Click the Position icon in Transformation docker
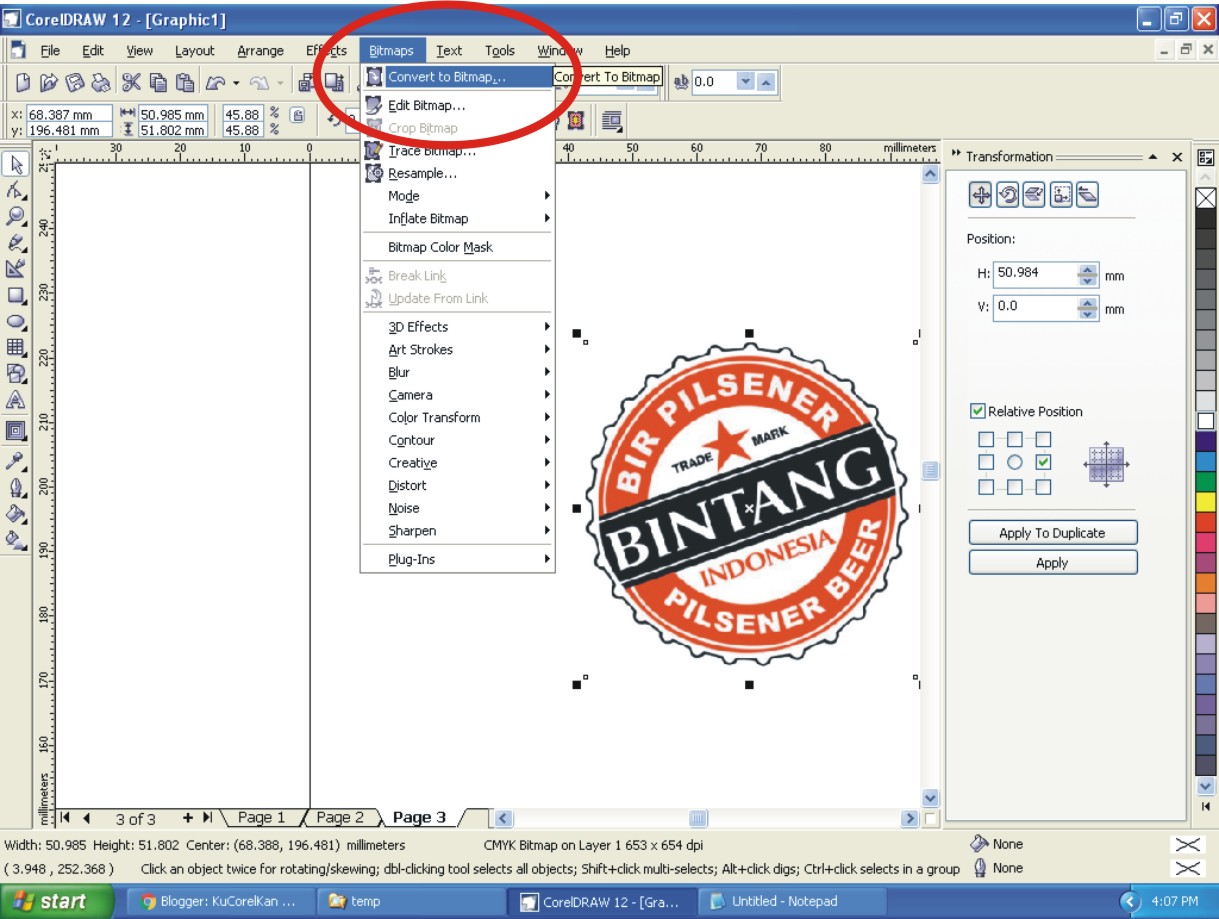The image size is (1219, 919). tap(981, 195)
